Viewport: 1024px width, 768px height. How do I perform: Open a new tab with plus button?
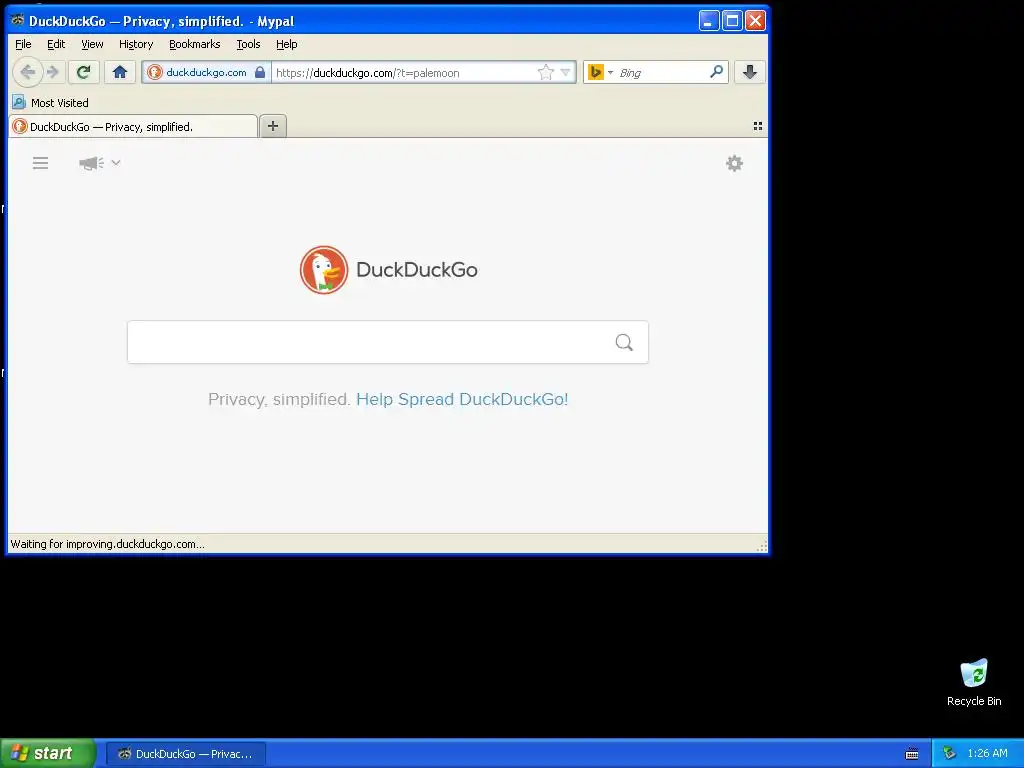click(x=273, y=126)
